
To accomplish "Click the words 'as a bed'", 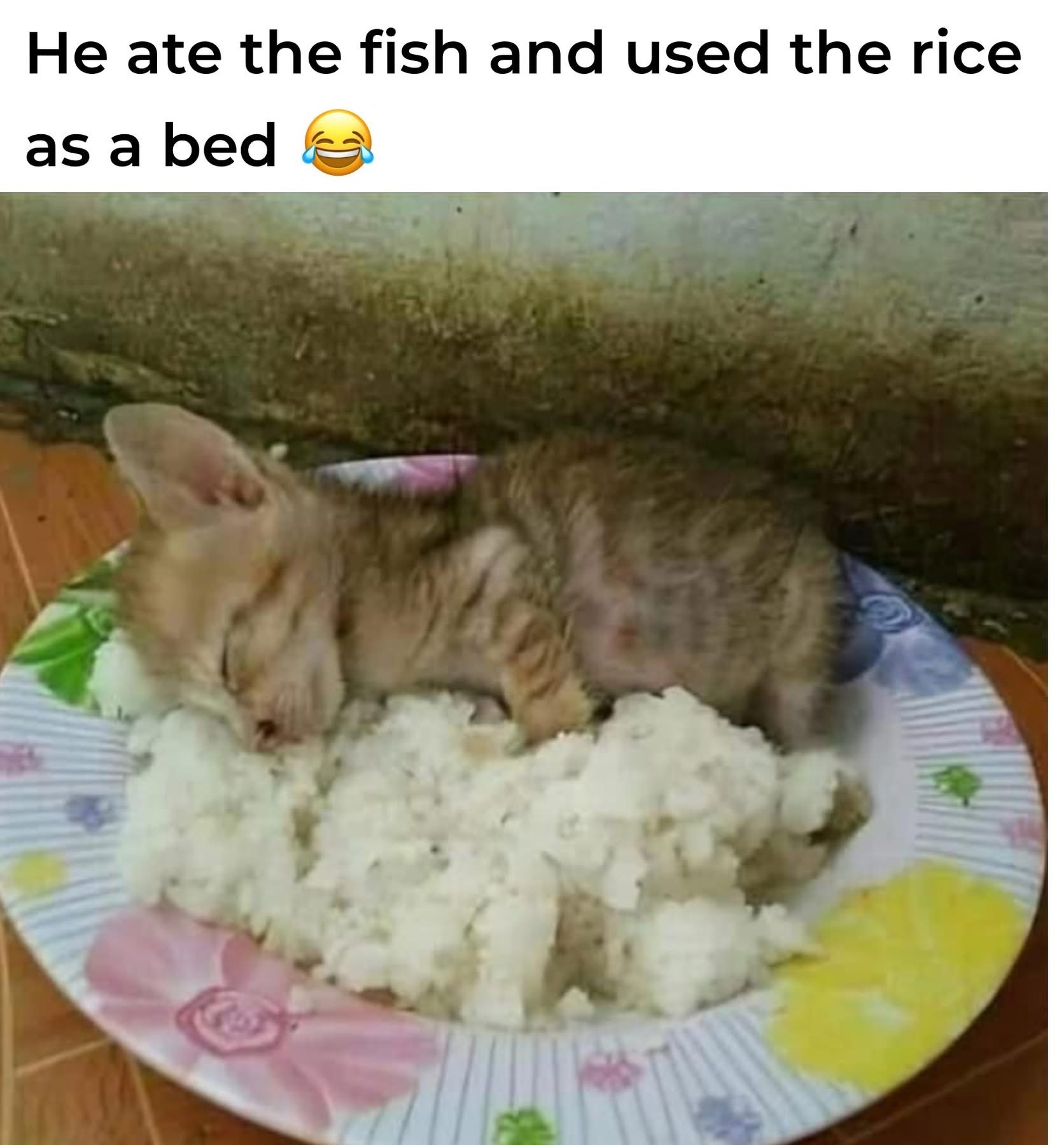I will tap(151, 144).
